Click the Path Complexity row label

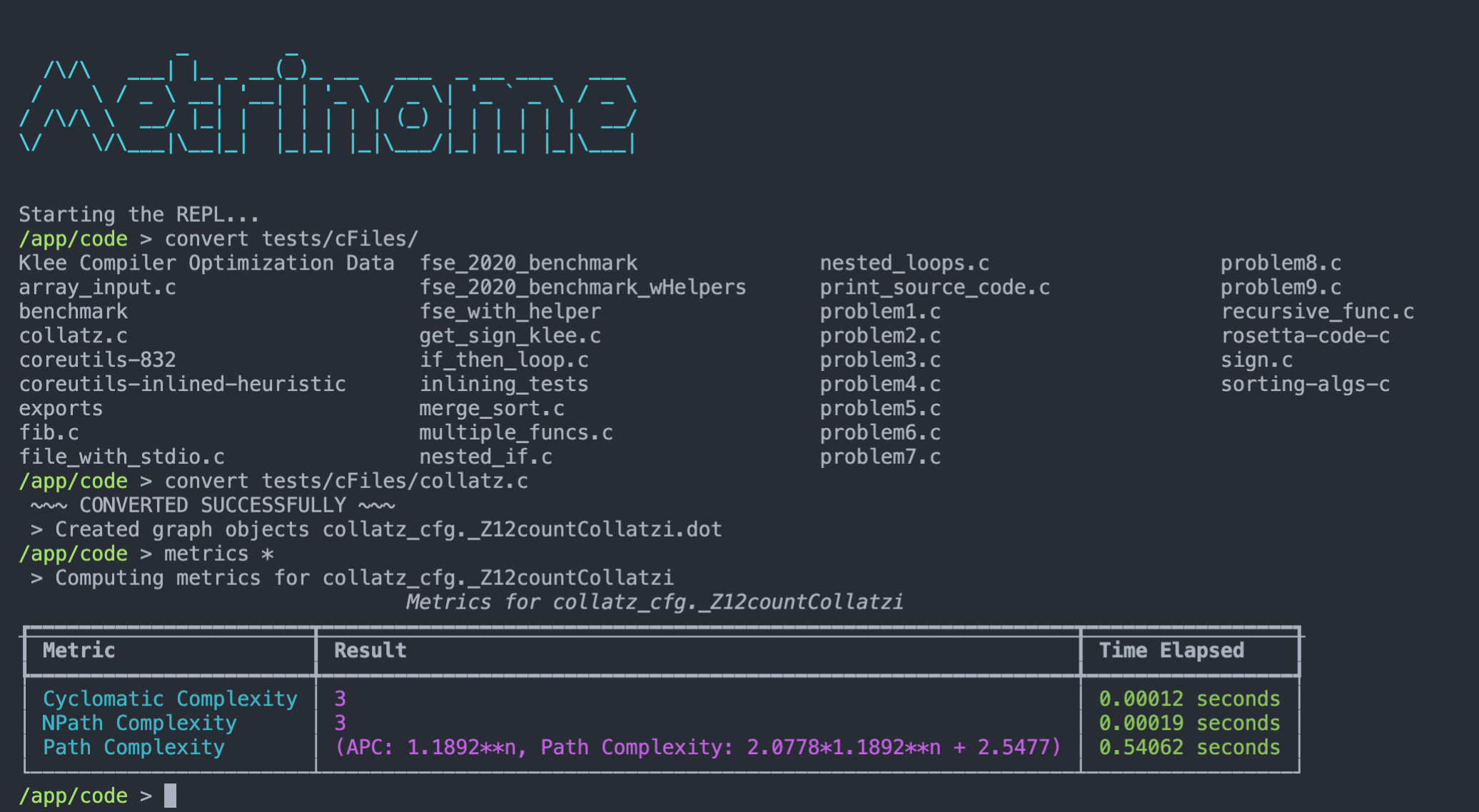point(133,747)
